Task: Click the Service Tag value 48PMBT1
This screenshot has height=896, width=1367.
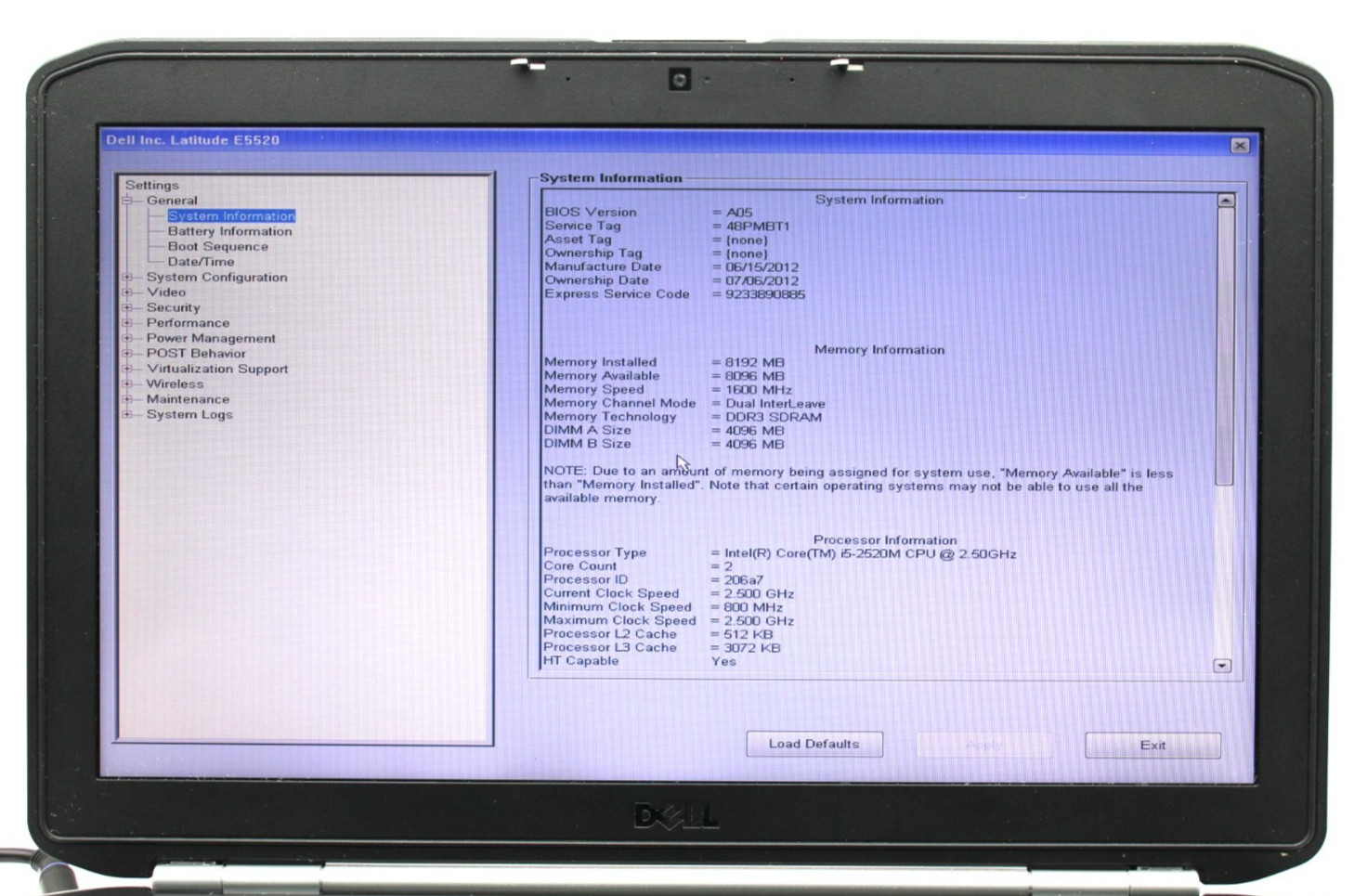Action: (758, 226)
